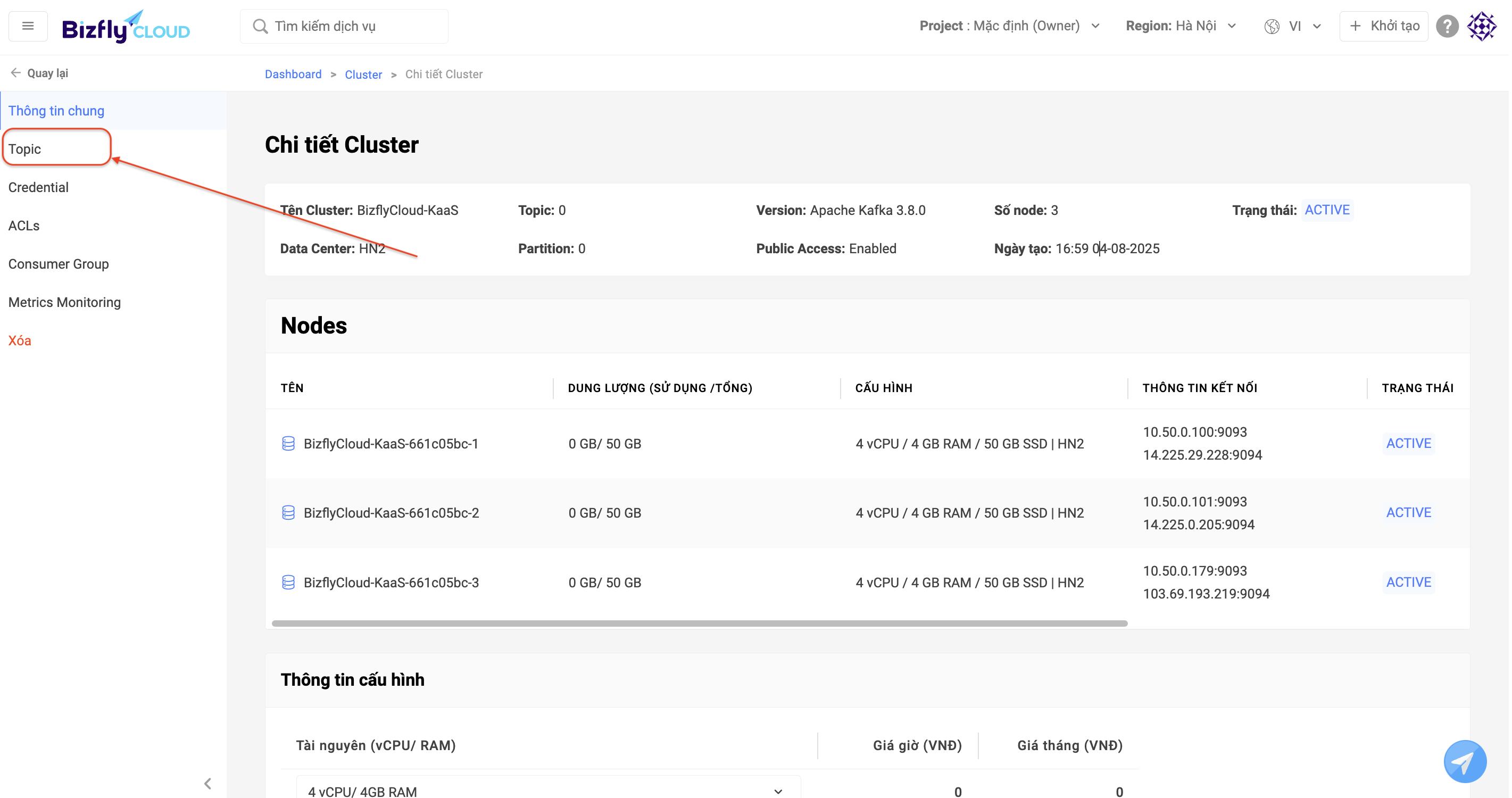
Task: Open the user avatar menu
Action: pyautogui.click(x=1482, y=27)
